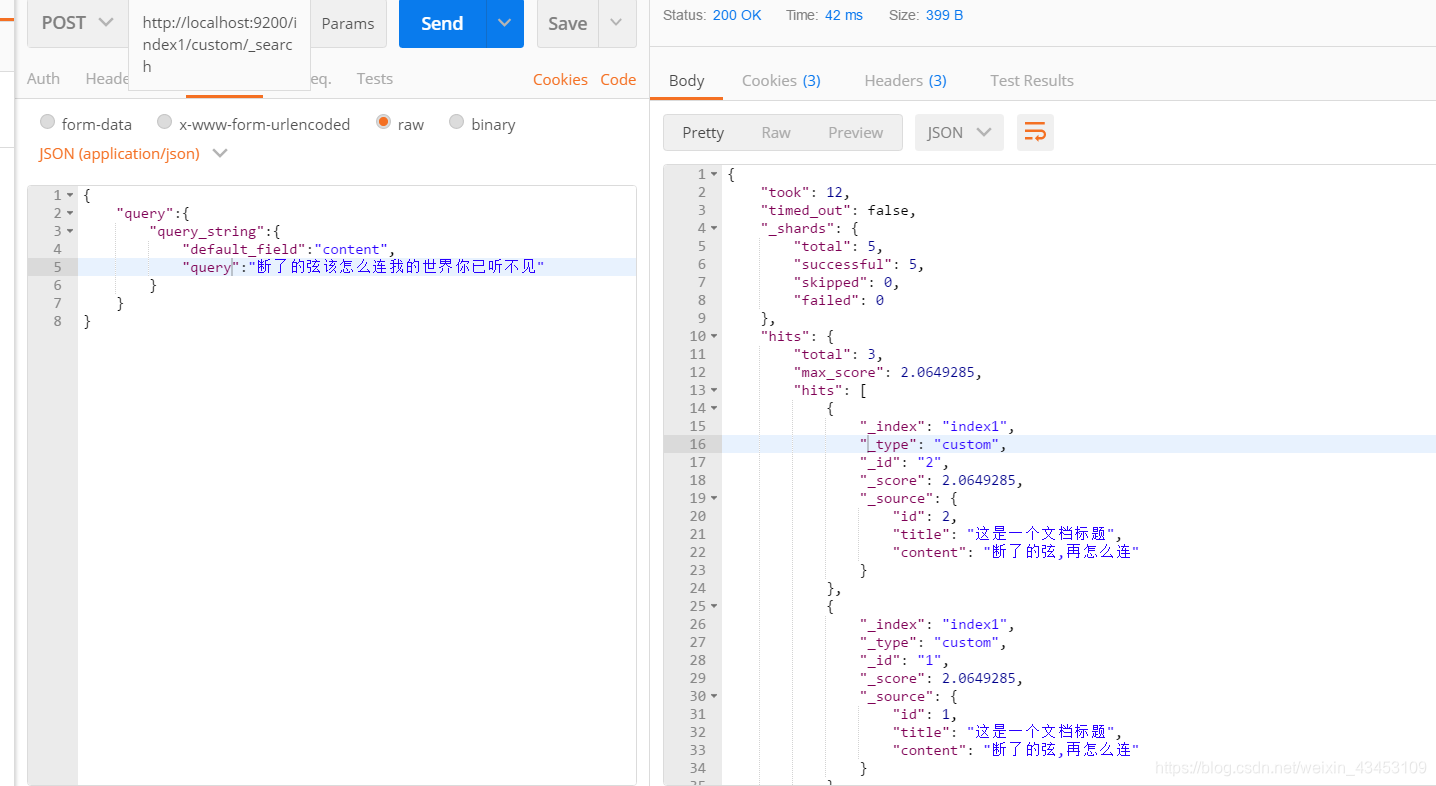The width and height of the screenshot is (1436, 786).
Task: Select the form-data radio button
Action: 47,122
